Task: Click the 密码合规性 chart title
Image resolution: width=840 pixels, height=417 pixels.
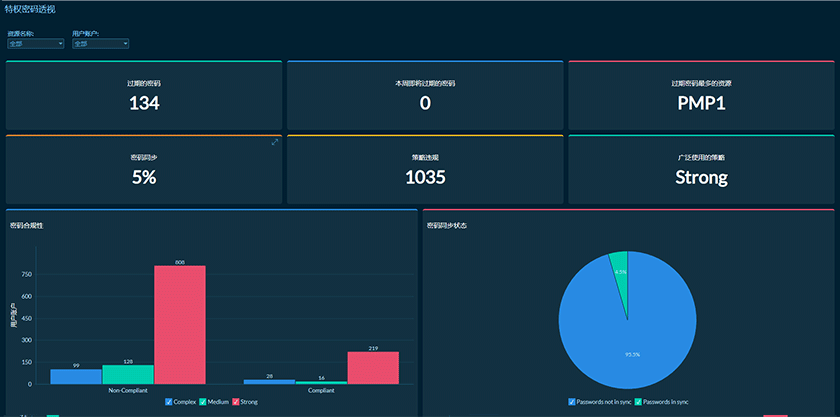Action: click(27, 226)
